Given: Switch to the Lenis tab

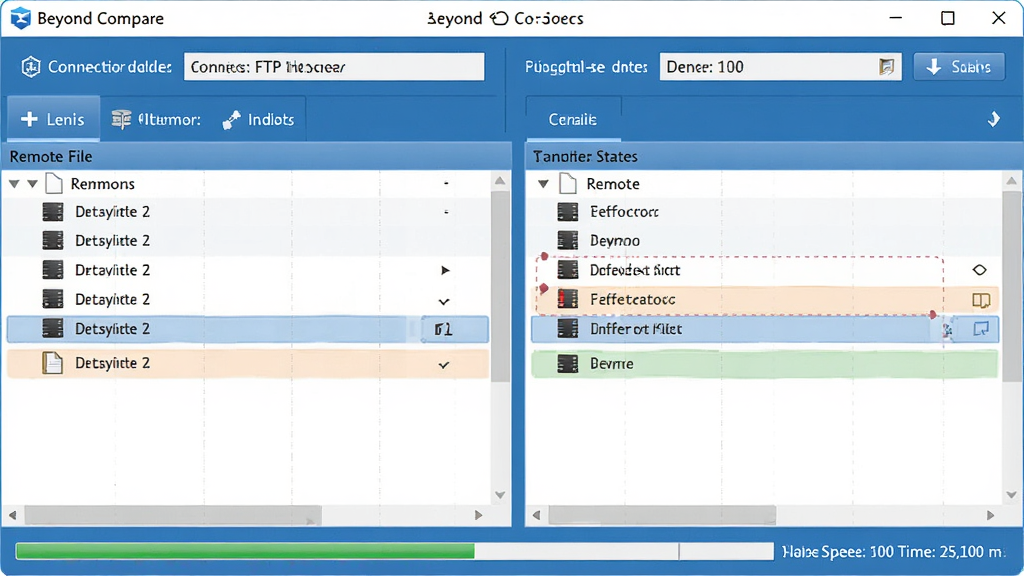Looking at the screenshot, I should point(53,119).
